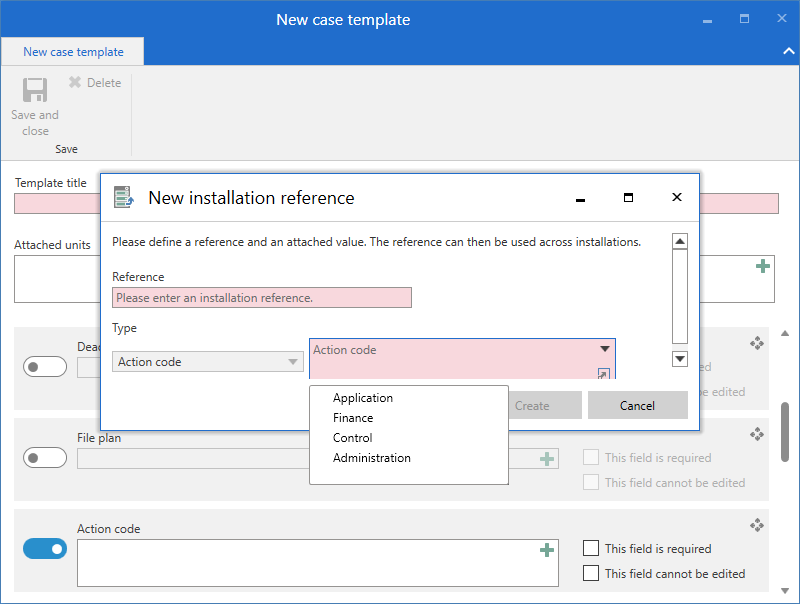Check 'This field cannot be edited' for Action code
This screenshot has width=800, height=604.
tap(591, 573)
